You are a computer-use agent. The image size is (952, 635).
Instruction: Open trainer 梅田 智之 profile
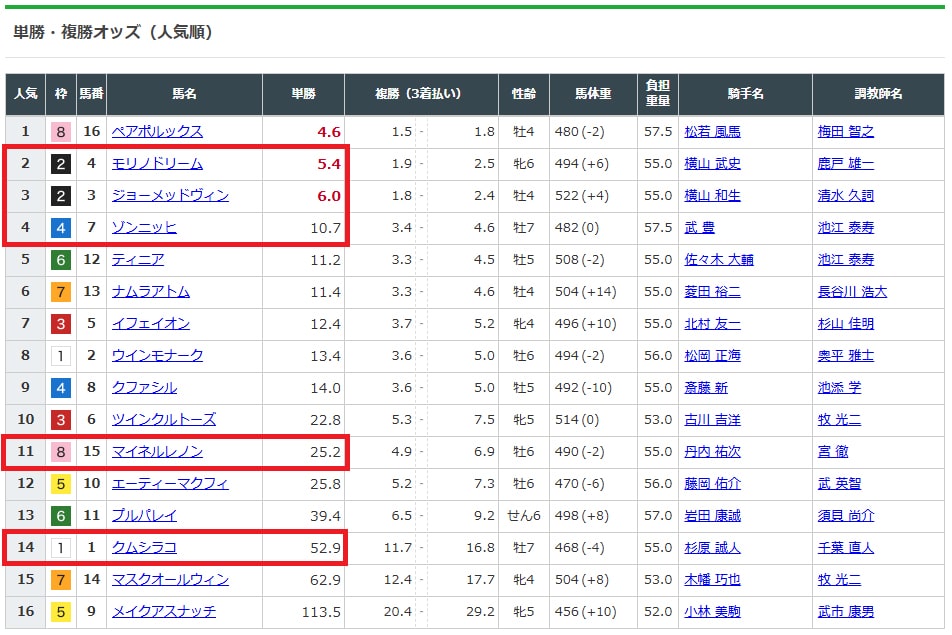click(x=845, y=132)
